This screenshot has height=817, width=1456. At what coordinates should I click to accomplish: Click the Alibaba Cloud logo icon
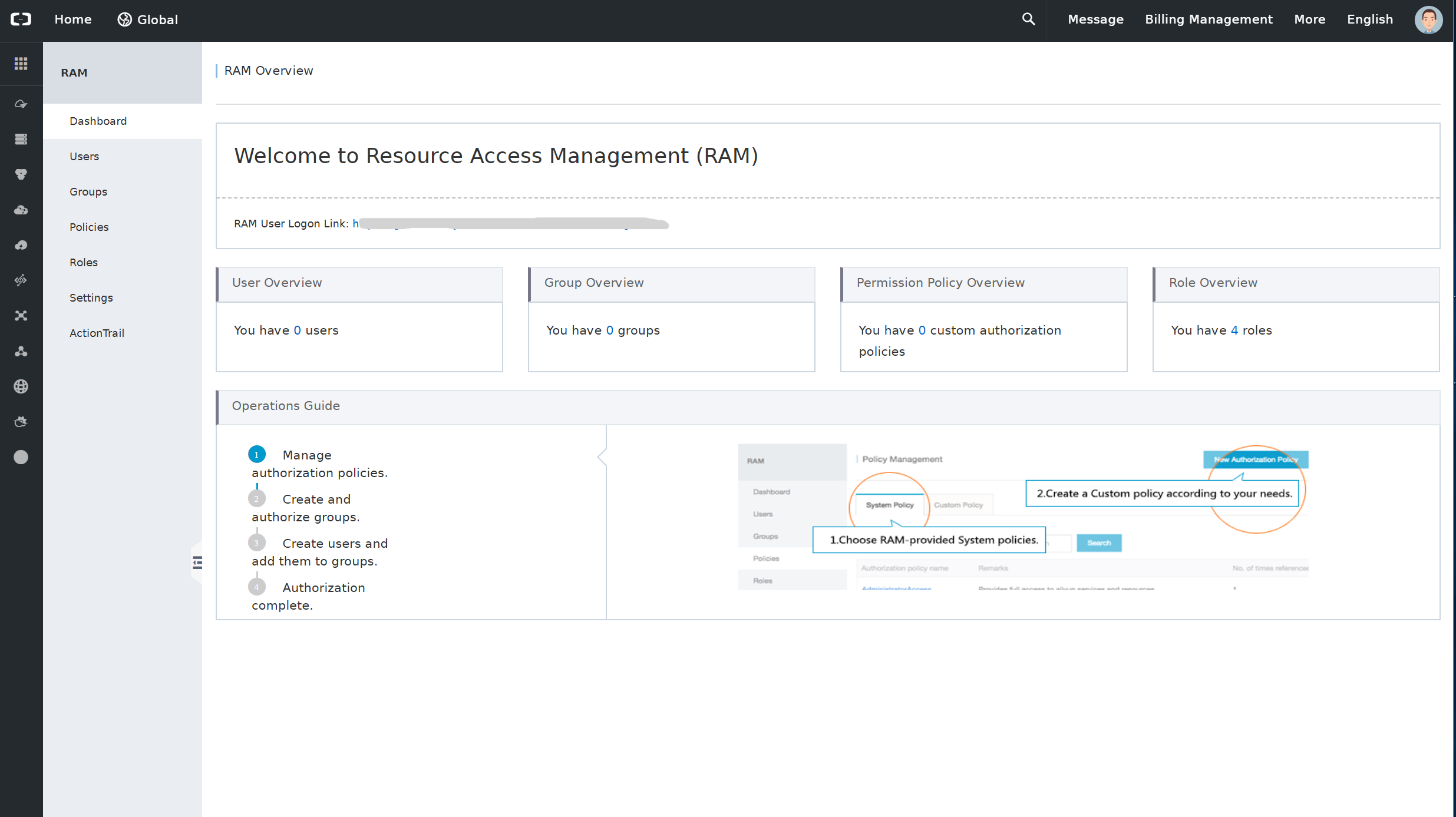coord(21,19)
